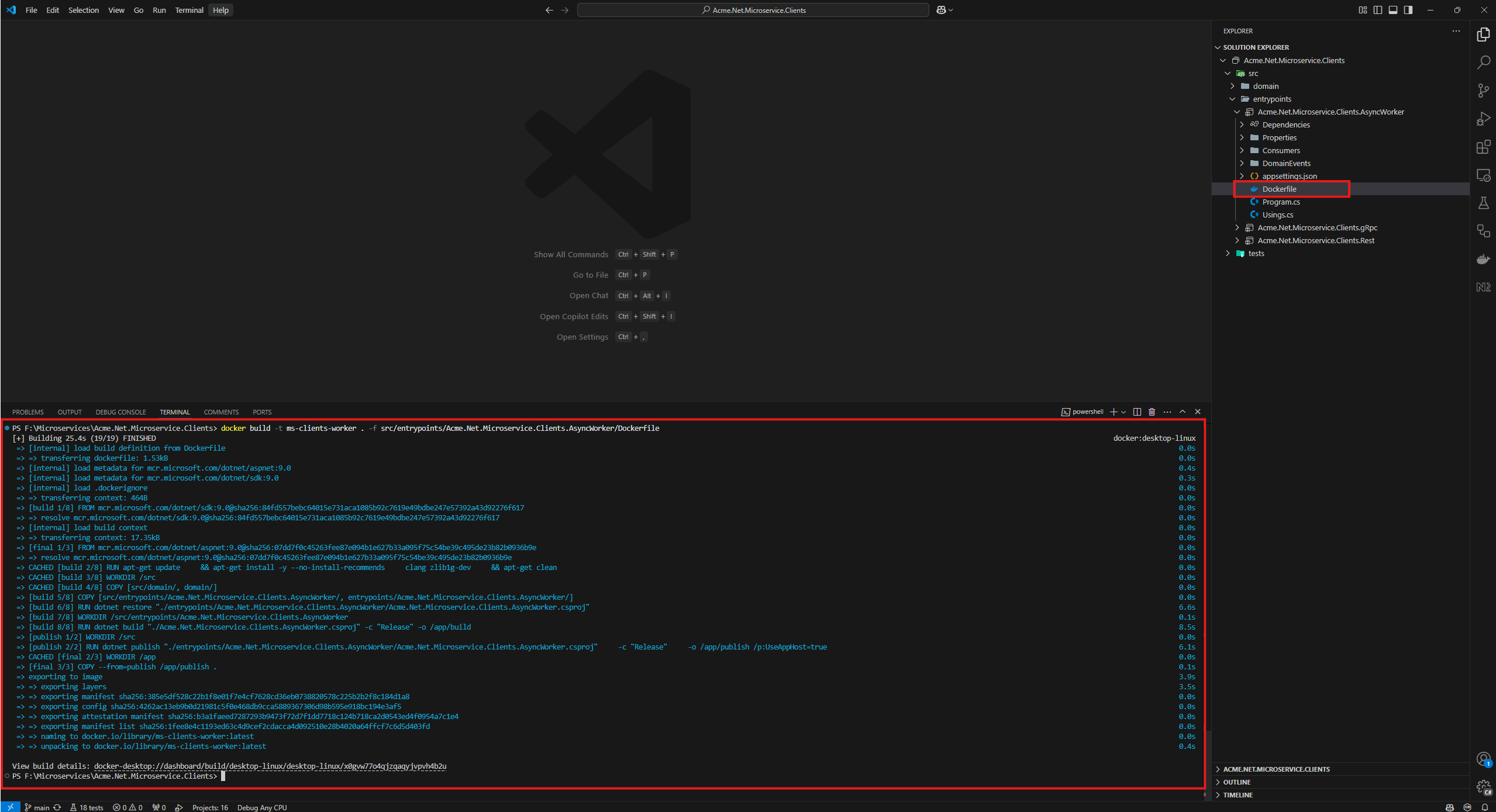Select the Debug Any CPU configuration
The height and width of the screenshot is (812, 1496).
click(262, 807)
